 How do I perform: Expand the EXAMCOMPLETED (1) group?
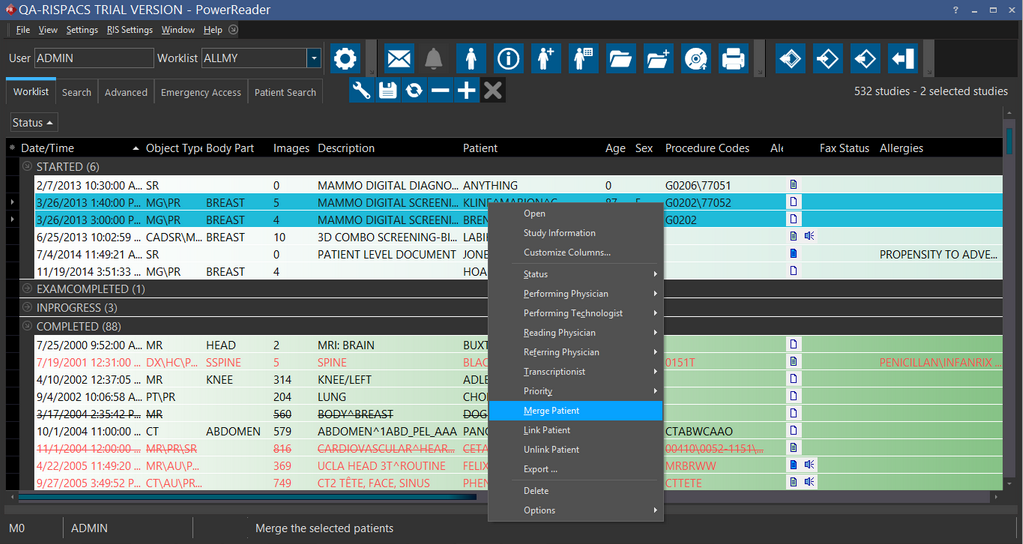[x=27, y=289]
